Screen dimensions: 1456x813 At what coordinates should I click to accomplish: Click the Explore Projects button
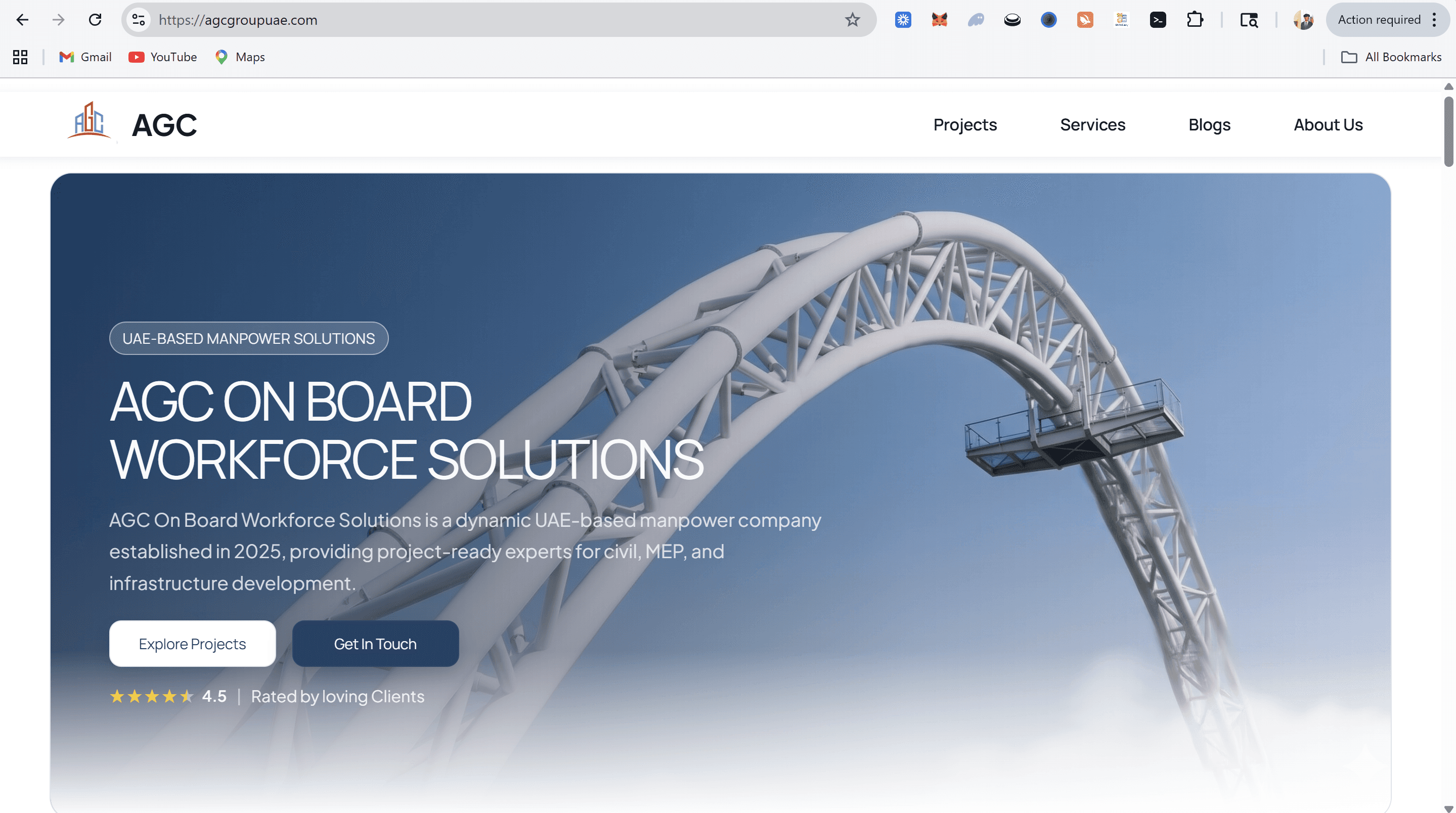[192, 644]
